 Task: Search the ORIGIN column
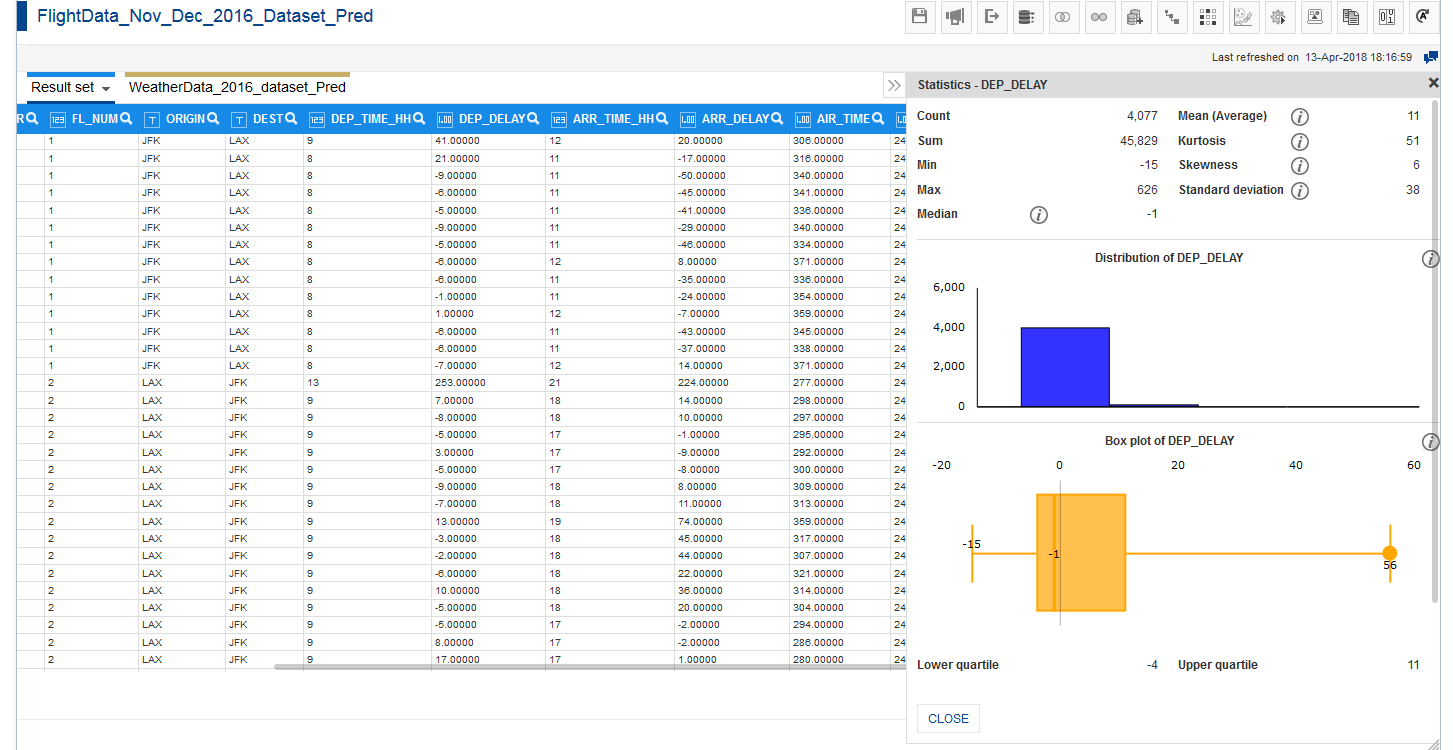[x=213, y=118]
